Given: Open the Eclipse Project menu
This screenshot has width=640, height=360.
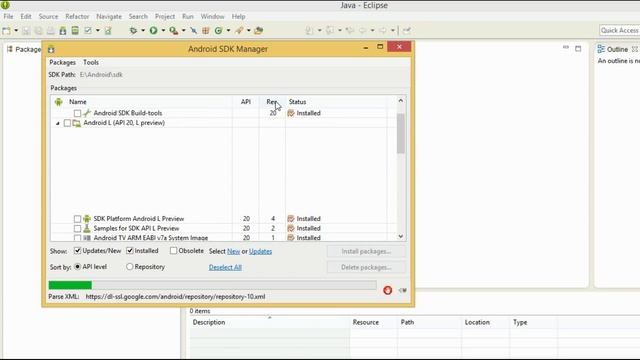Looking at the screenshot, I should pyautogui.click(x=165, y=17).
